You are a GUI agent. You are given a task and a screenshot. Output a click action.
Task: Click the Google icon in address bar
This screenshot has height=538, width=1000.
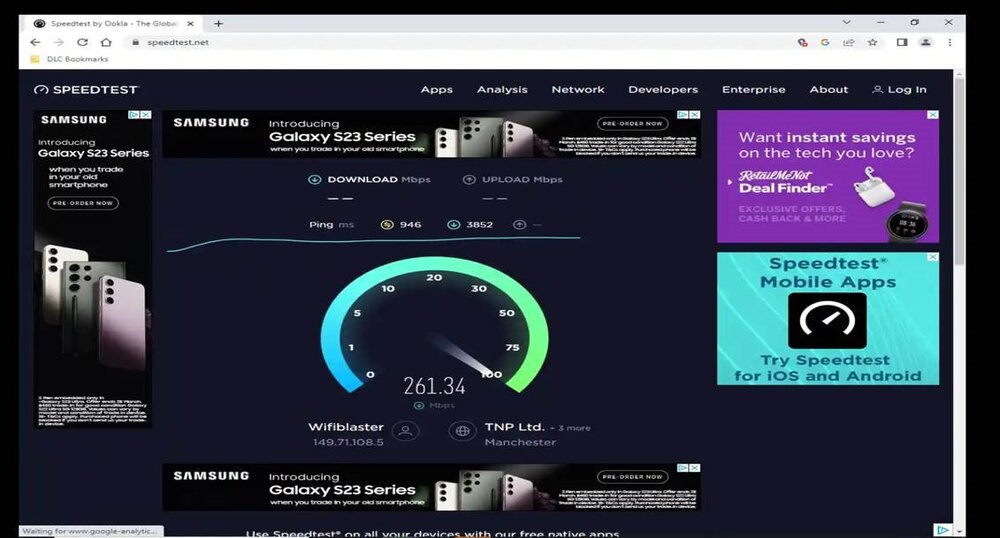click(x=825, y=42)
